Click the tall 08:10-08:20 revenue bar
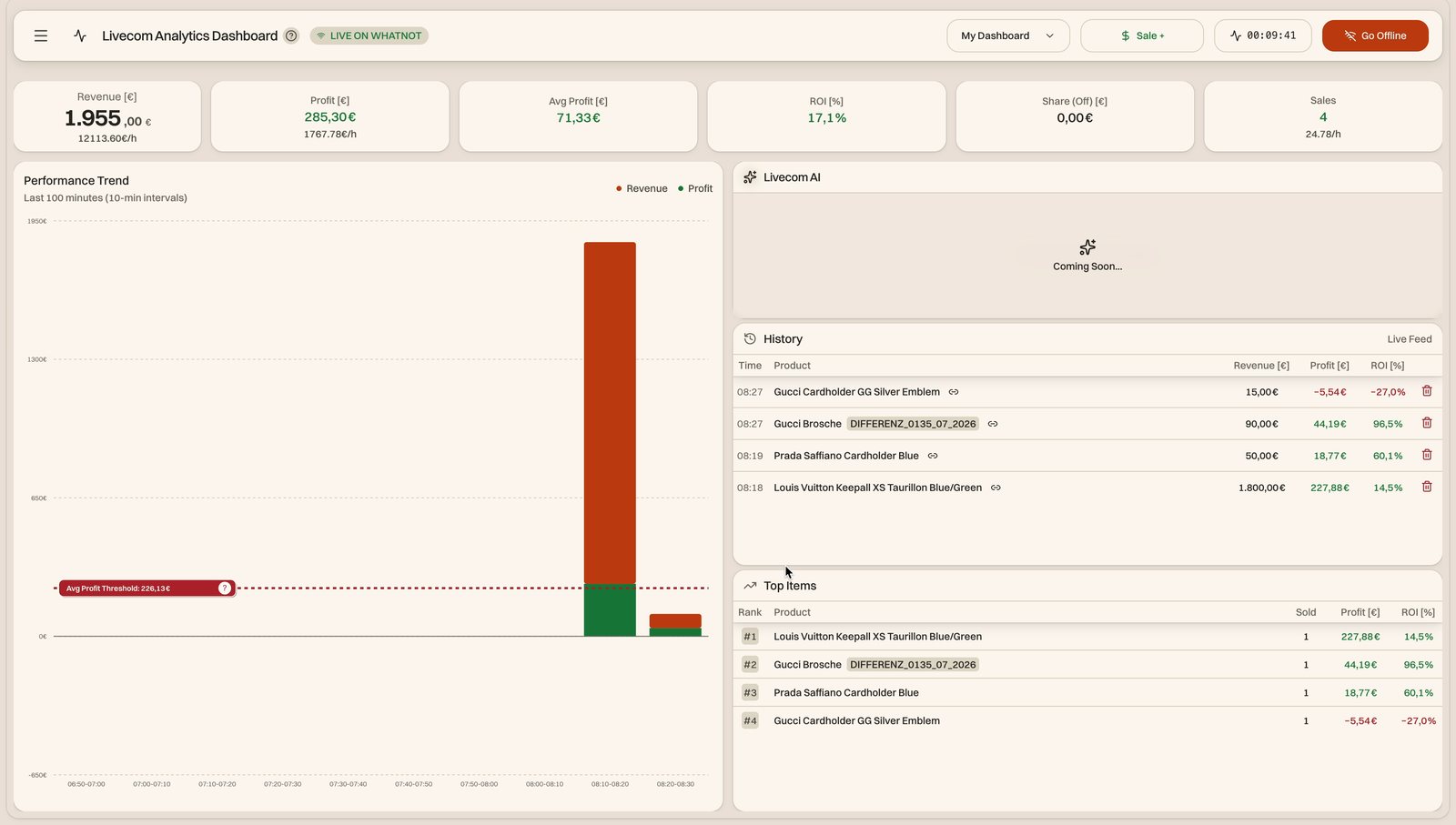Image resolution: width=1456 pixels, height=825 pixels. coord(610,412)
